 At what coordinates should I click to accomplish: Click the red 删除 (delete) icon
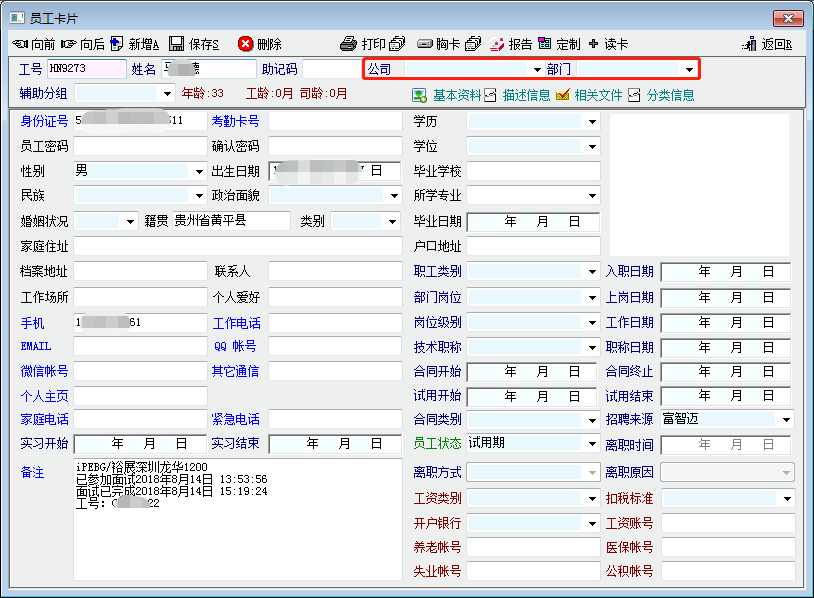260,44
